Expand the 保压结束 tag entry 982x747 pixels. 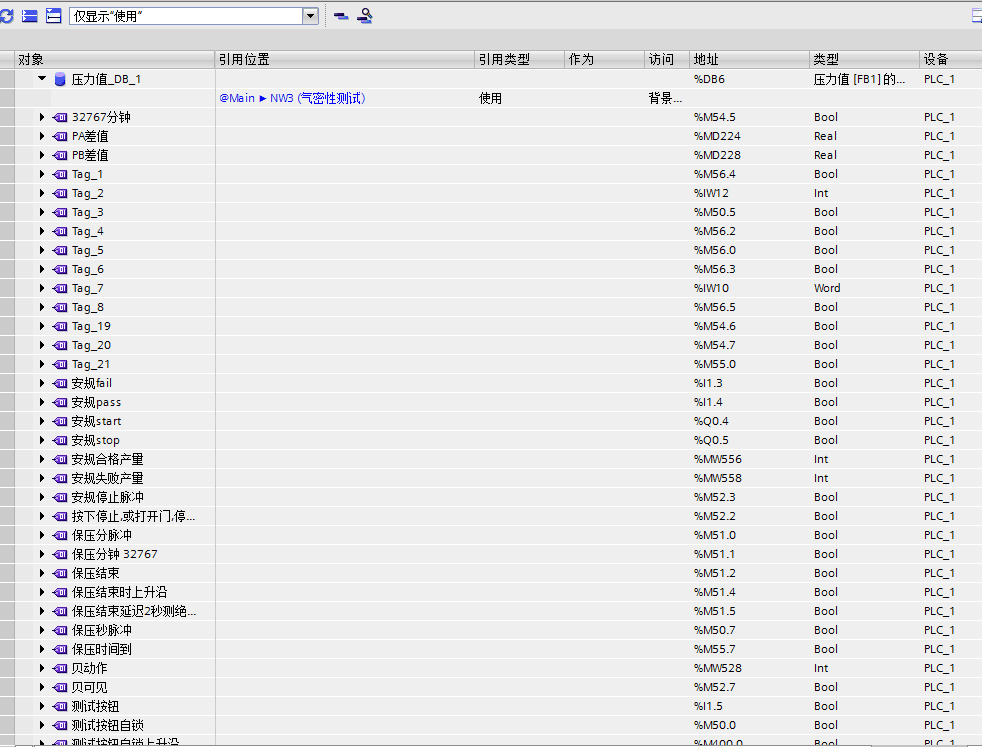pos(42,573)
